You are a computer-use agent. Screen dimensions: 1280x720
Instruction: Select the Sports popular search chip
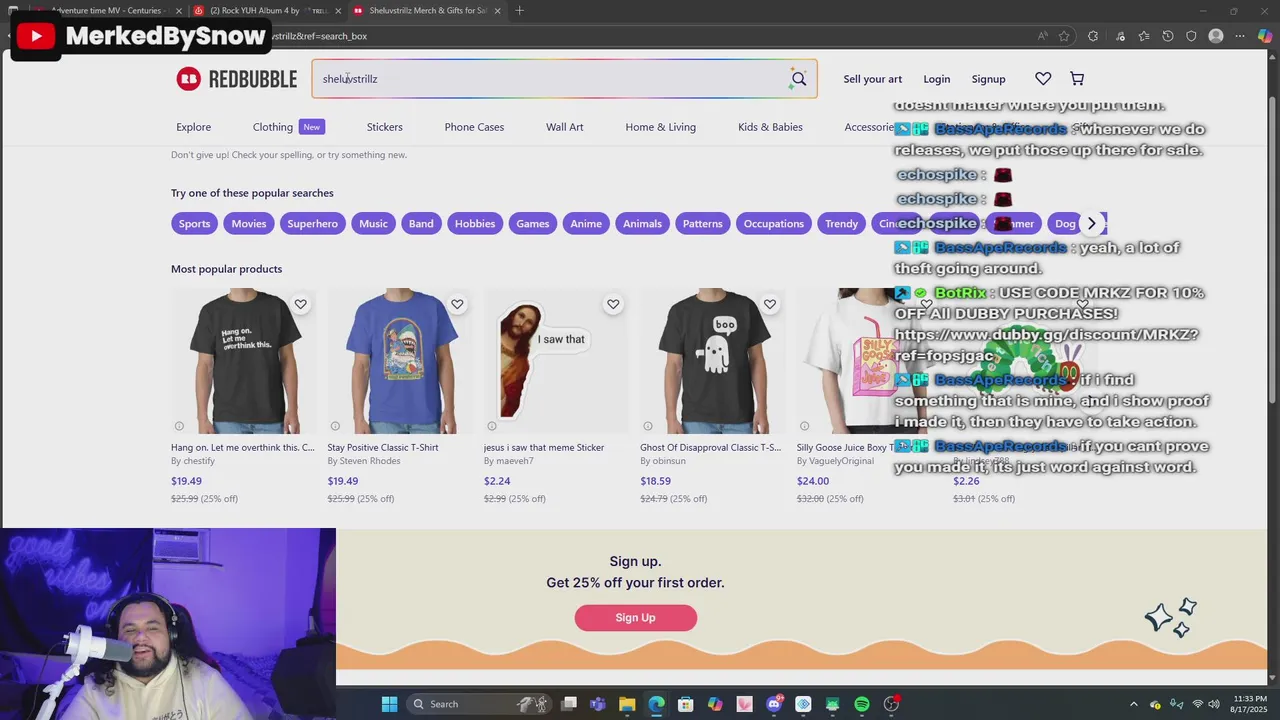tap(194, 223)
